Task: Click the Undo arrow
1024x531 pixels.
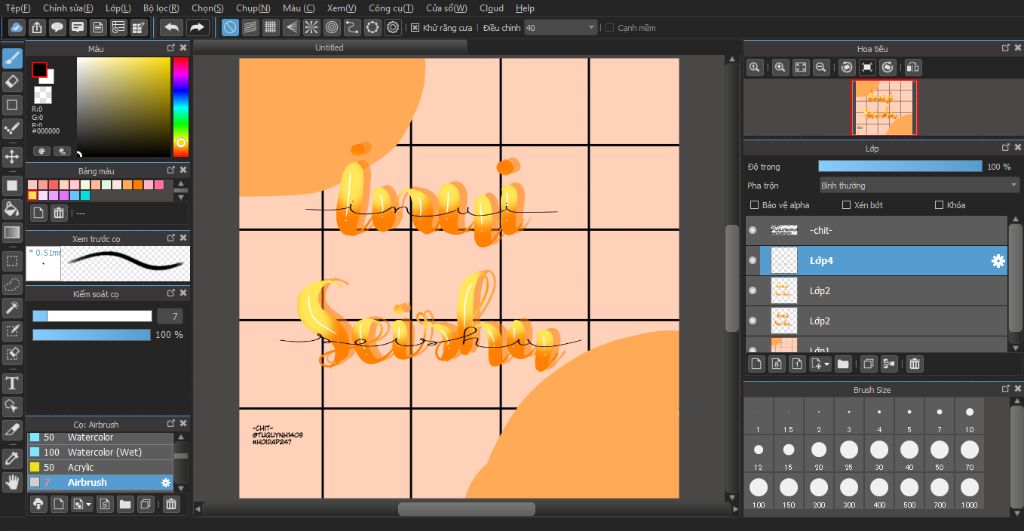Action: click(172, 27)
